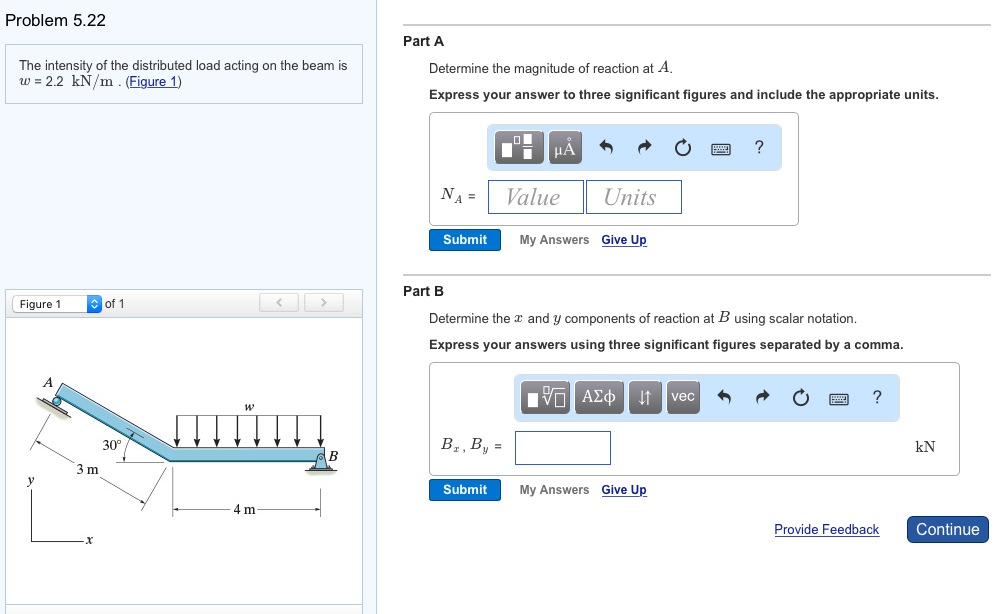Open the equation template icon in Part A
The image size is (997, 614).
[x=520, y=147]
